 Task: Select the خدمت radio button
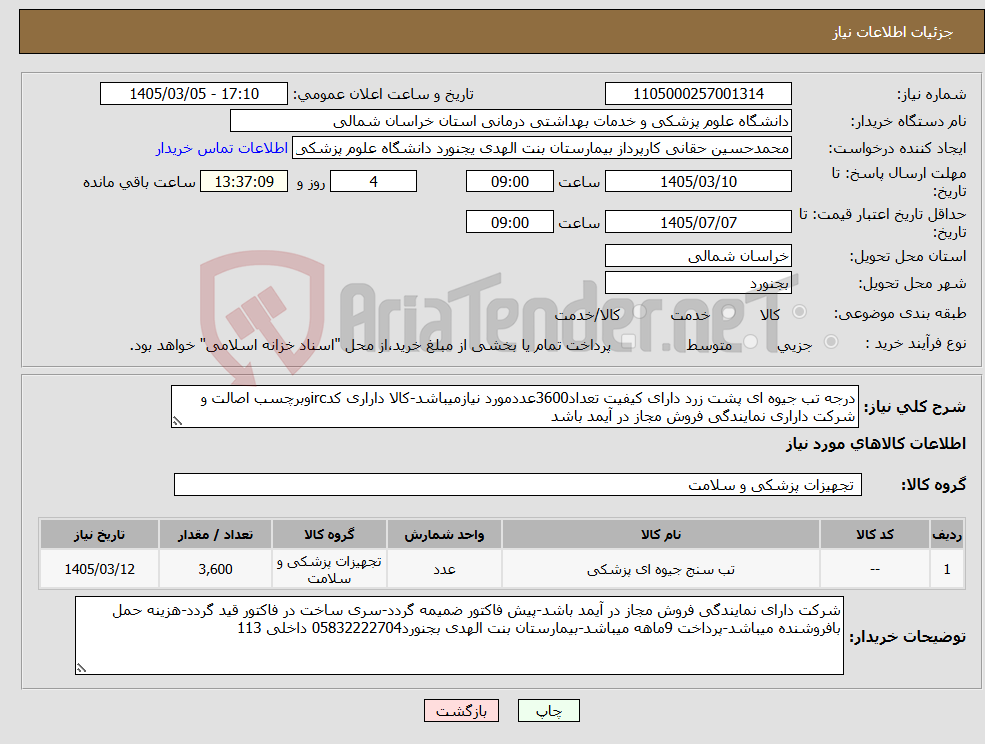pyautogui.click(x=729, y=312)
